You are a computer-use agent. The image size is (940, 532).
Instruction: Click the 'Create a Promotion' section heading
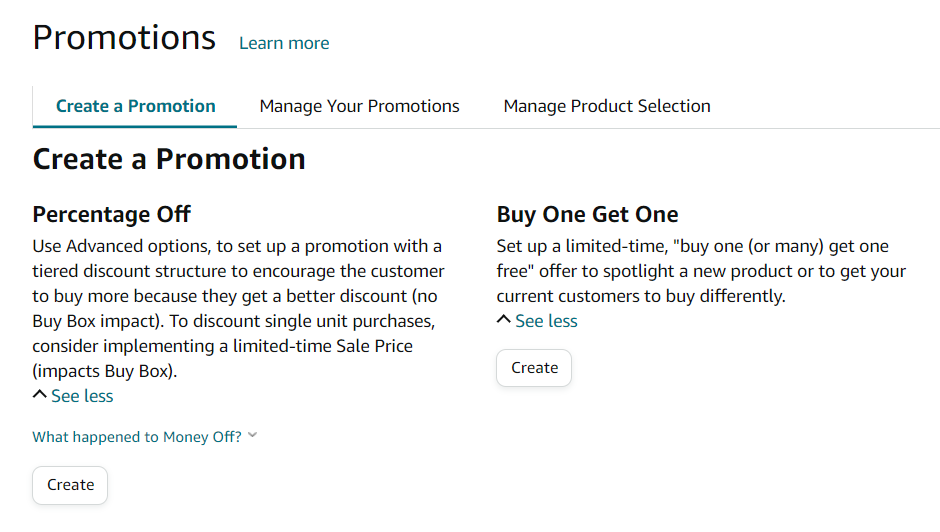pyautogui.click(x=169, y=159)
